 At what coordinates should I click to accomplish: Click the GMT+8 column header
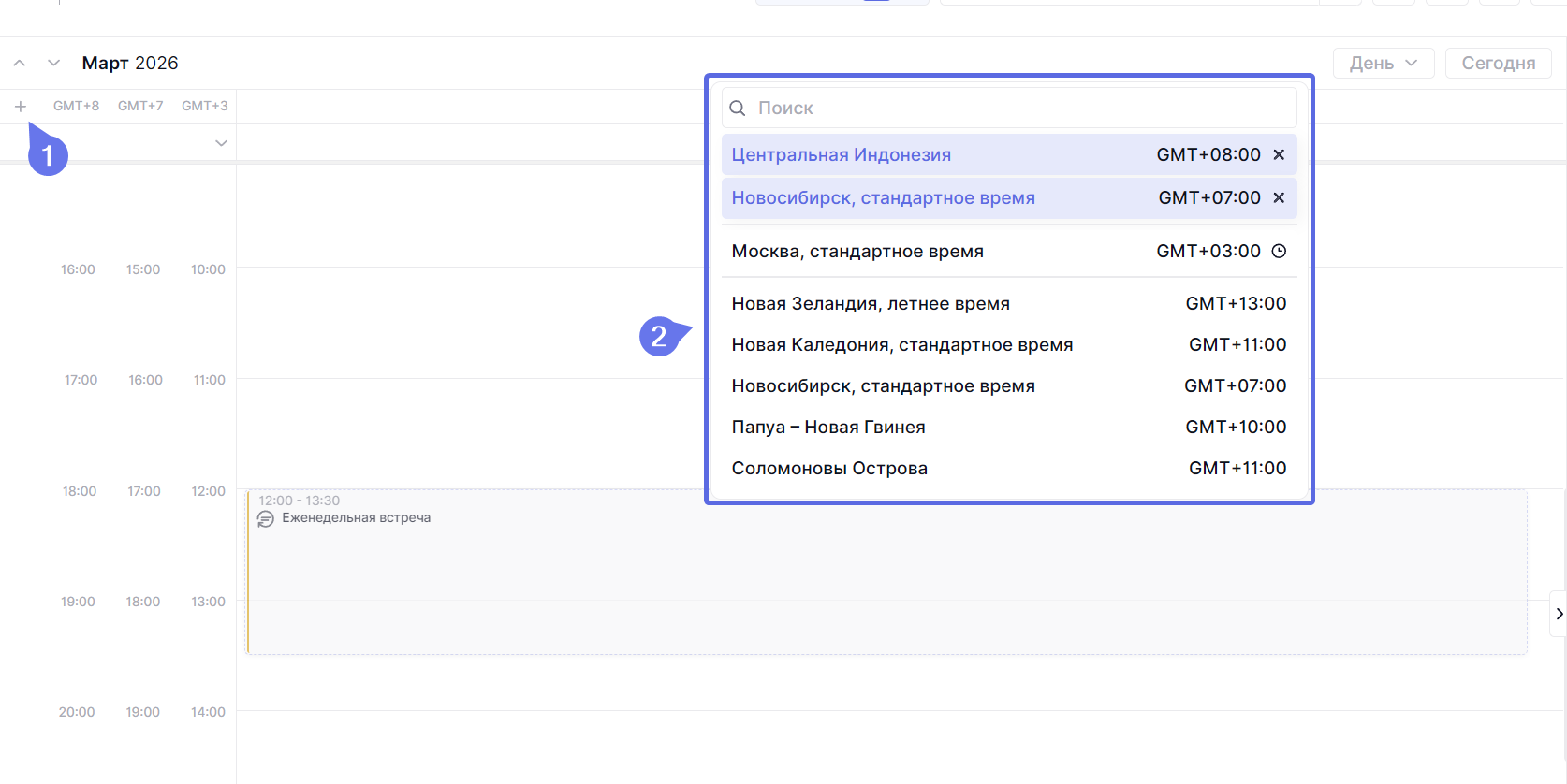point(76,107)
